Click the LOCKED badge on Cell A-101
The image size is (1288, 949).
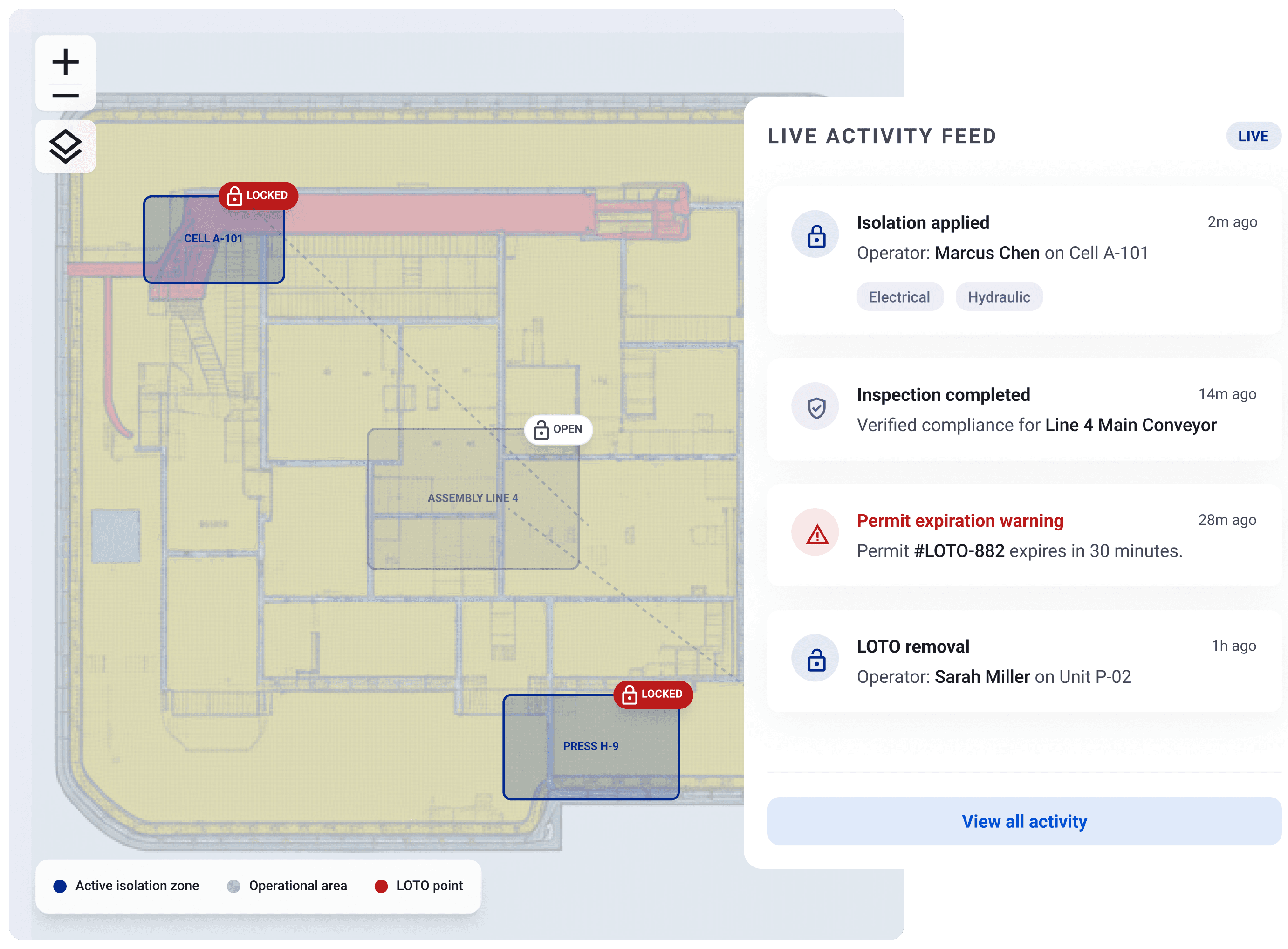pos(258,196)
